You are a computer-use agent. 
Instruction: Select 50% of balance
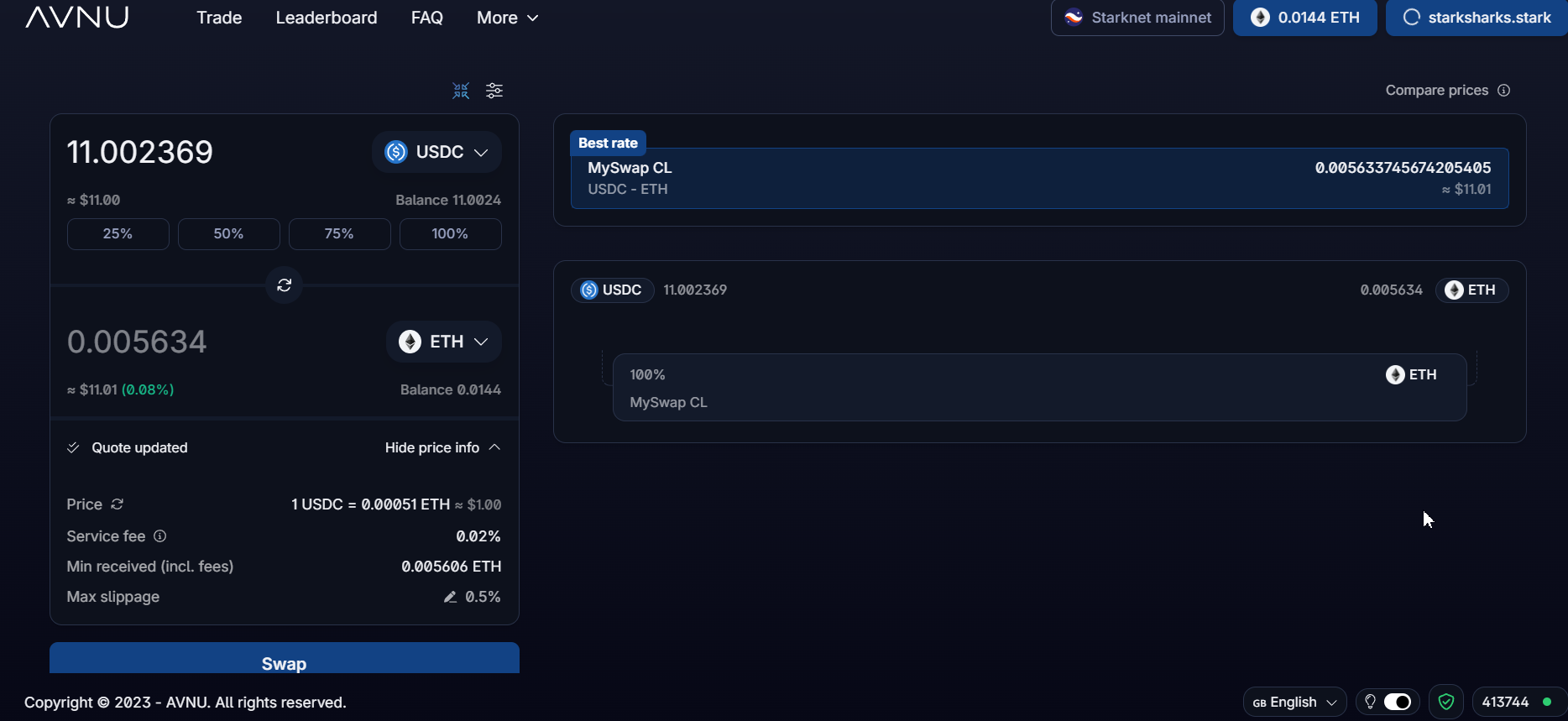[x=229, y=234]
